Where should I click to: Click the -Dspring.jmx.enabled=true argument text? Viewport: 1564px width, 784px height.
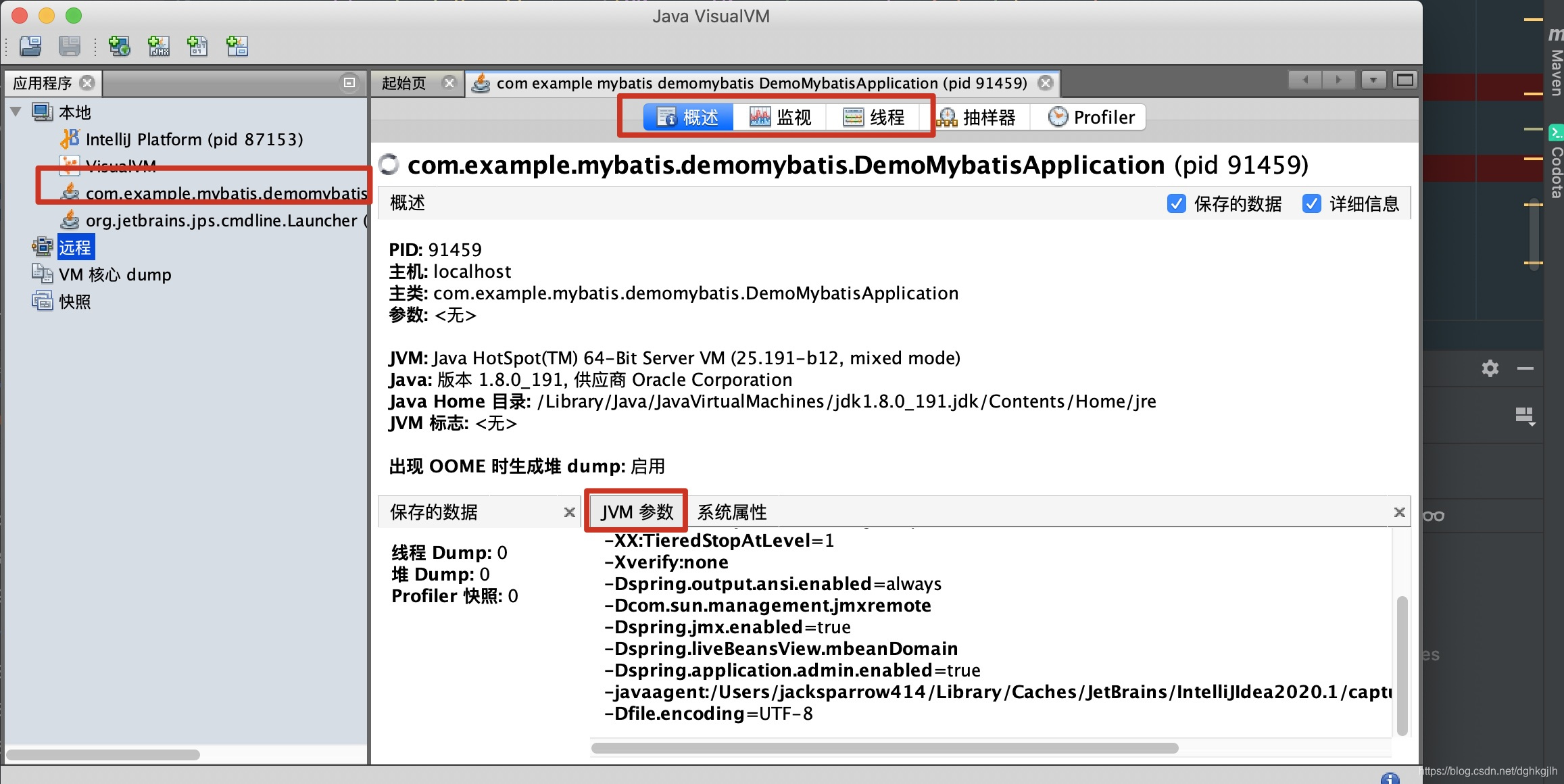[x=728, y=627]
